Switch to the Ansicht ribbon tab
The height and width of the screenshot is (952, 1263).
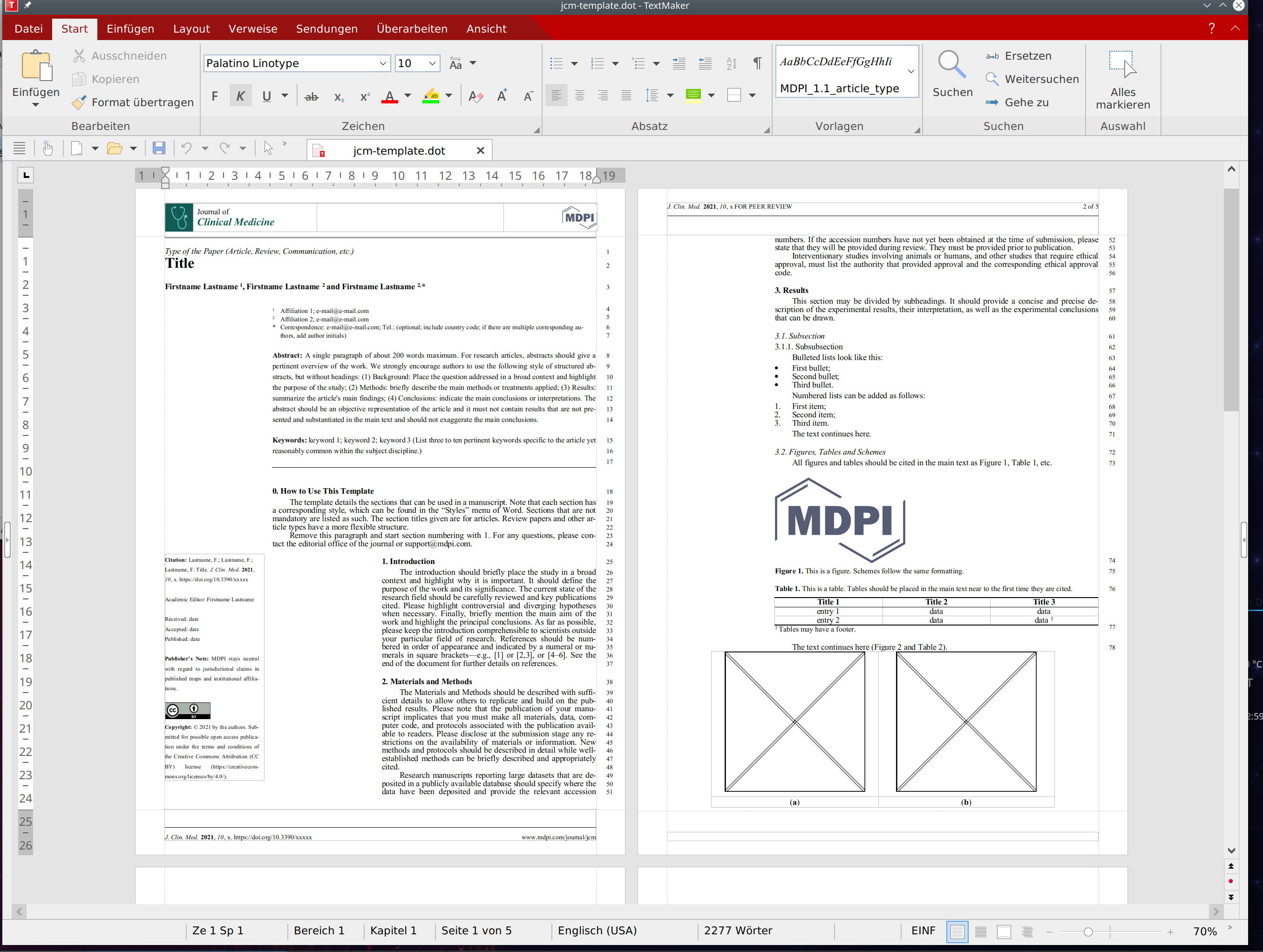487,28
